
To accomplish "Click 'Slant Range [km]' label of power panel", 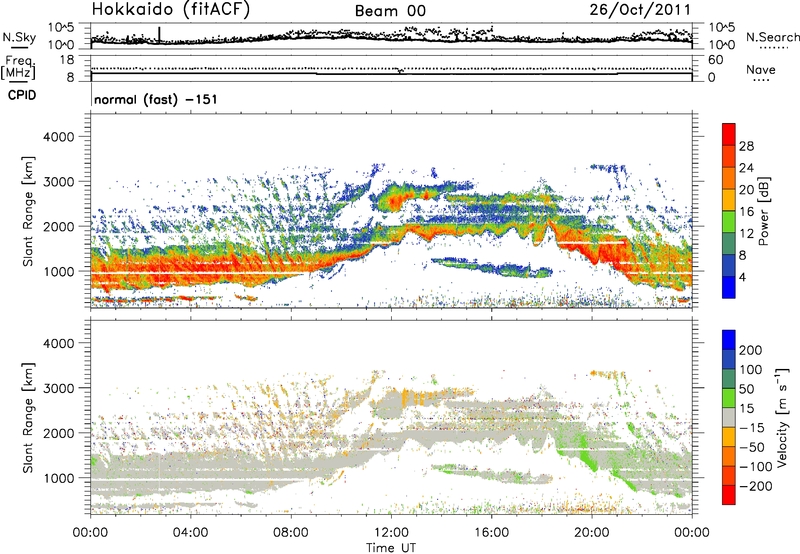I will click(x=28, y=211).
